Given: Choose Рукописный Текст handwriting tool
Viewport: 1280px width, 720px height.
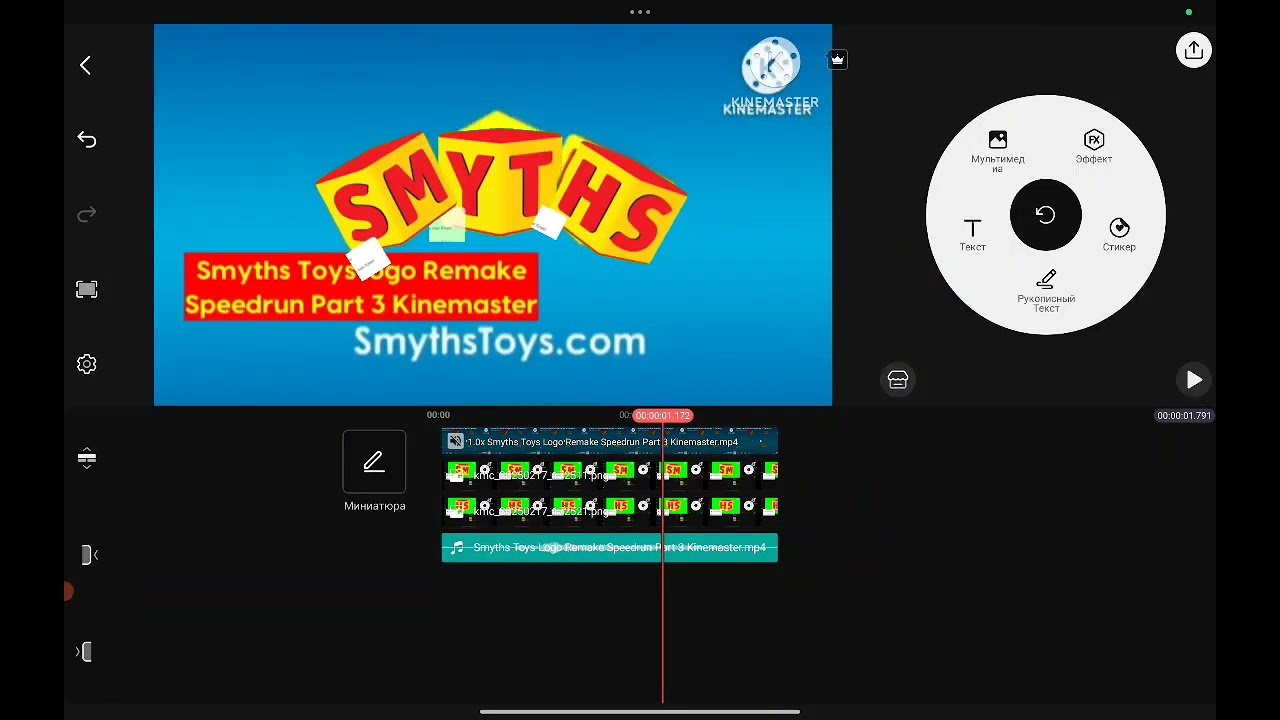Looking at the screenshot, I should pyautogui.click(x=1046, y=291).
